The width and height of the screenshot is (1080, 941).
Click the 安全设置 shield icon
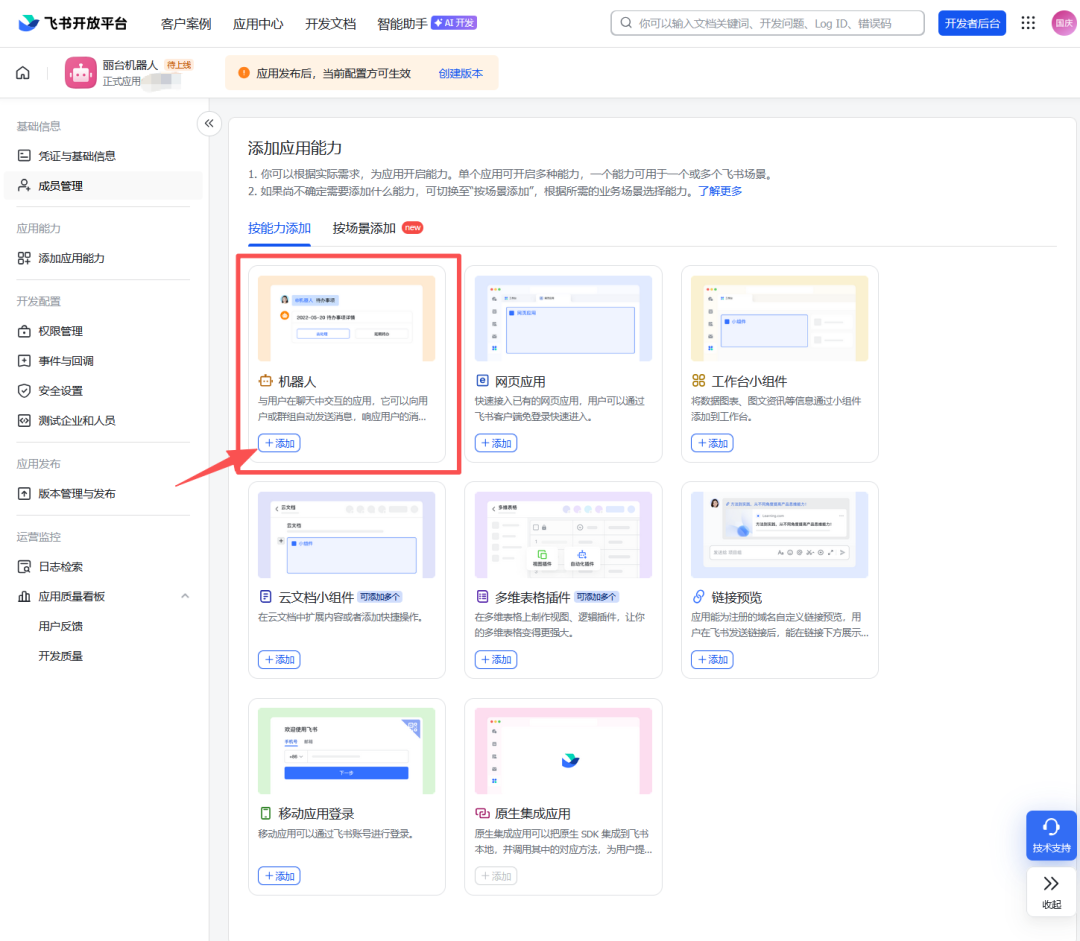24,391
